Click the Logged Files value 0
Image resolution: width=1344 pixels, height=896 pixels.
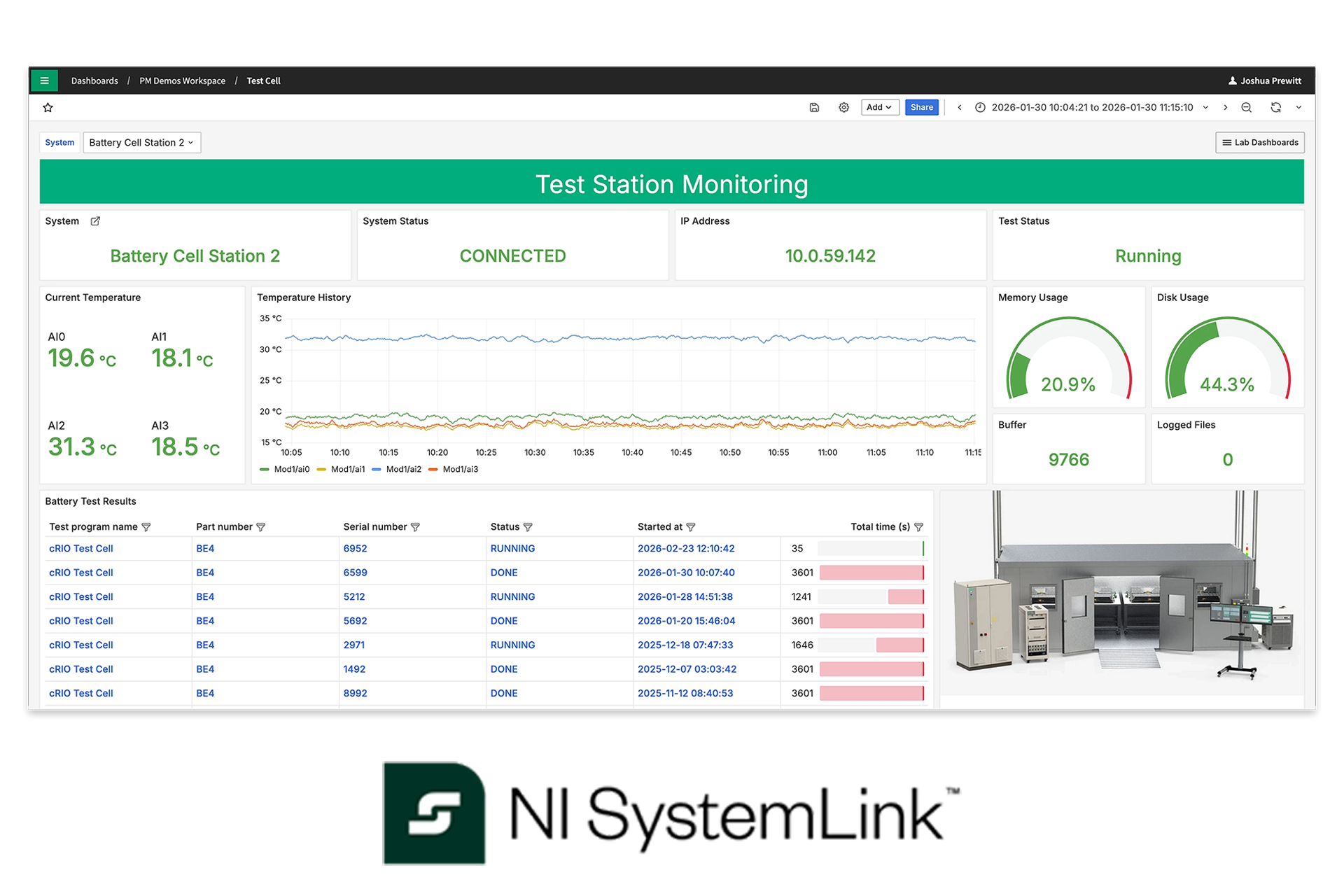pos(1227,460)
